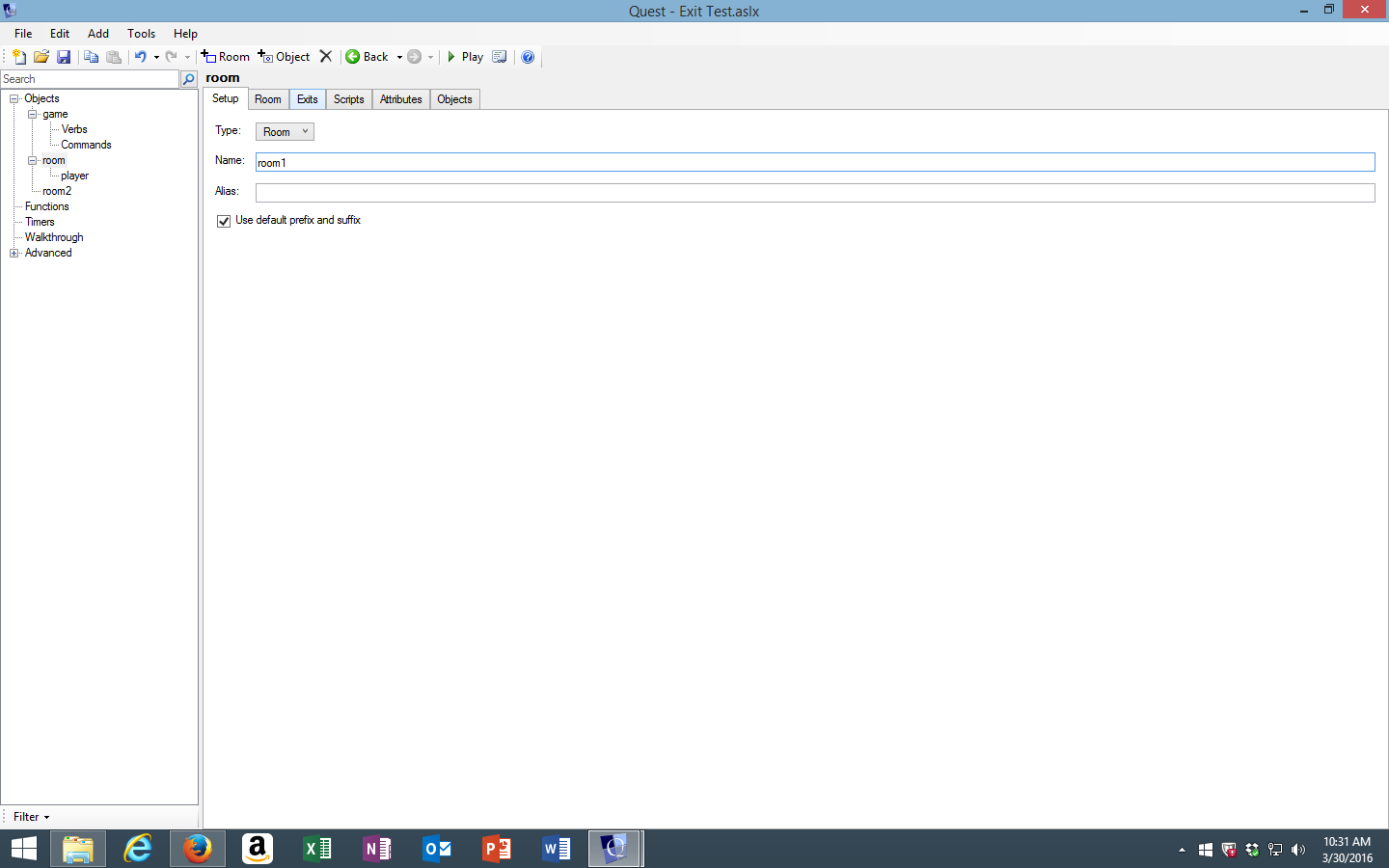
Task: Open the Tools menu
Action: [x=141, y=33]
